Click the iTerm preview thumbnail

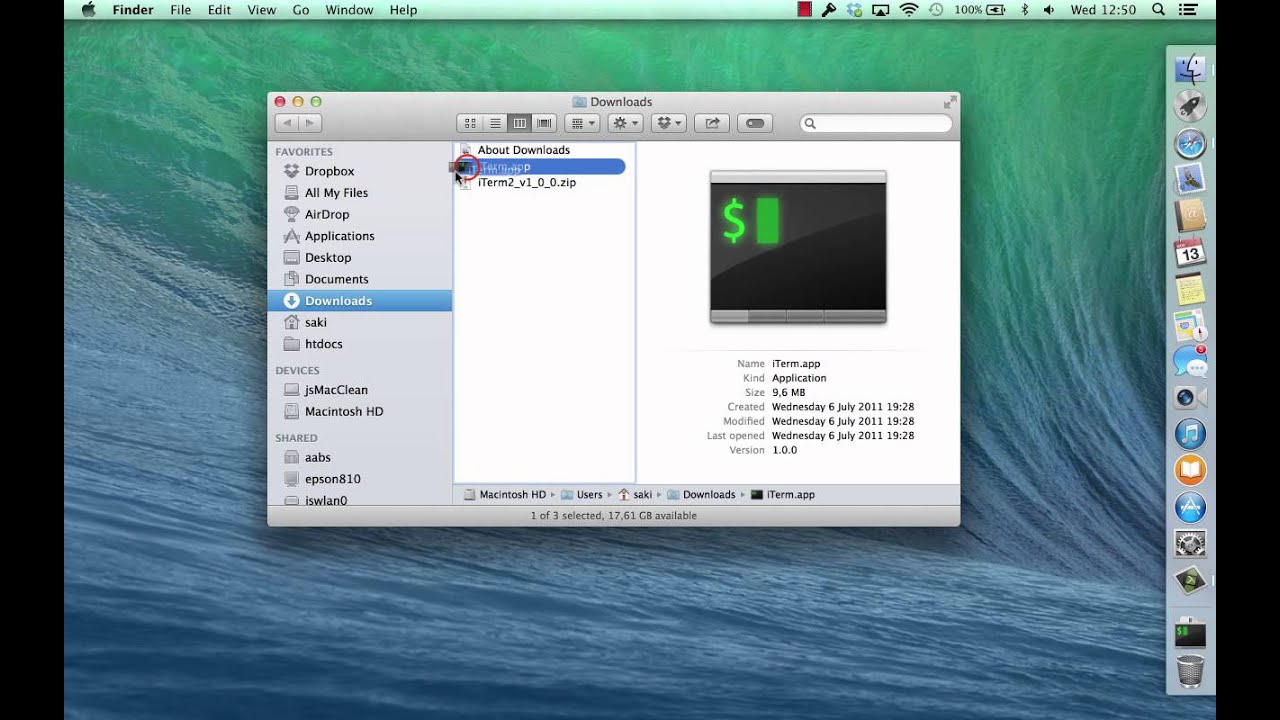[x=798, y=247]
